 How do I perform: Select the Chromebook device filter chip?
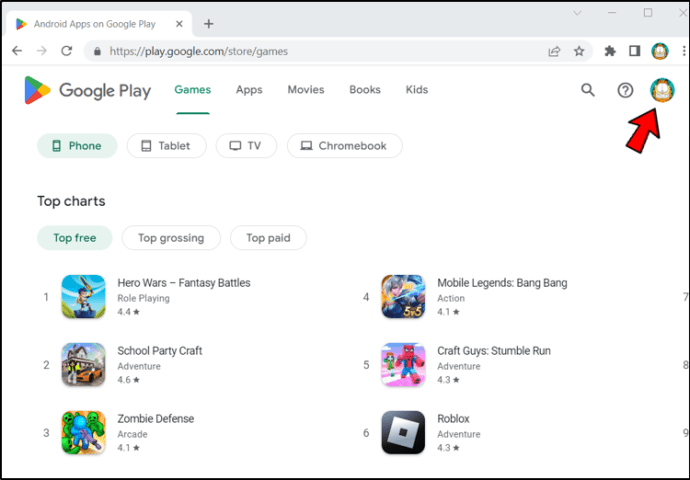tap(345, 146)
